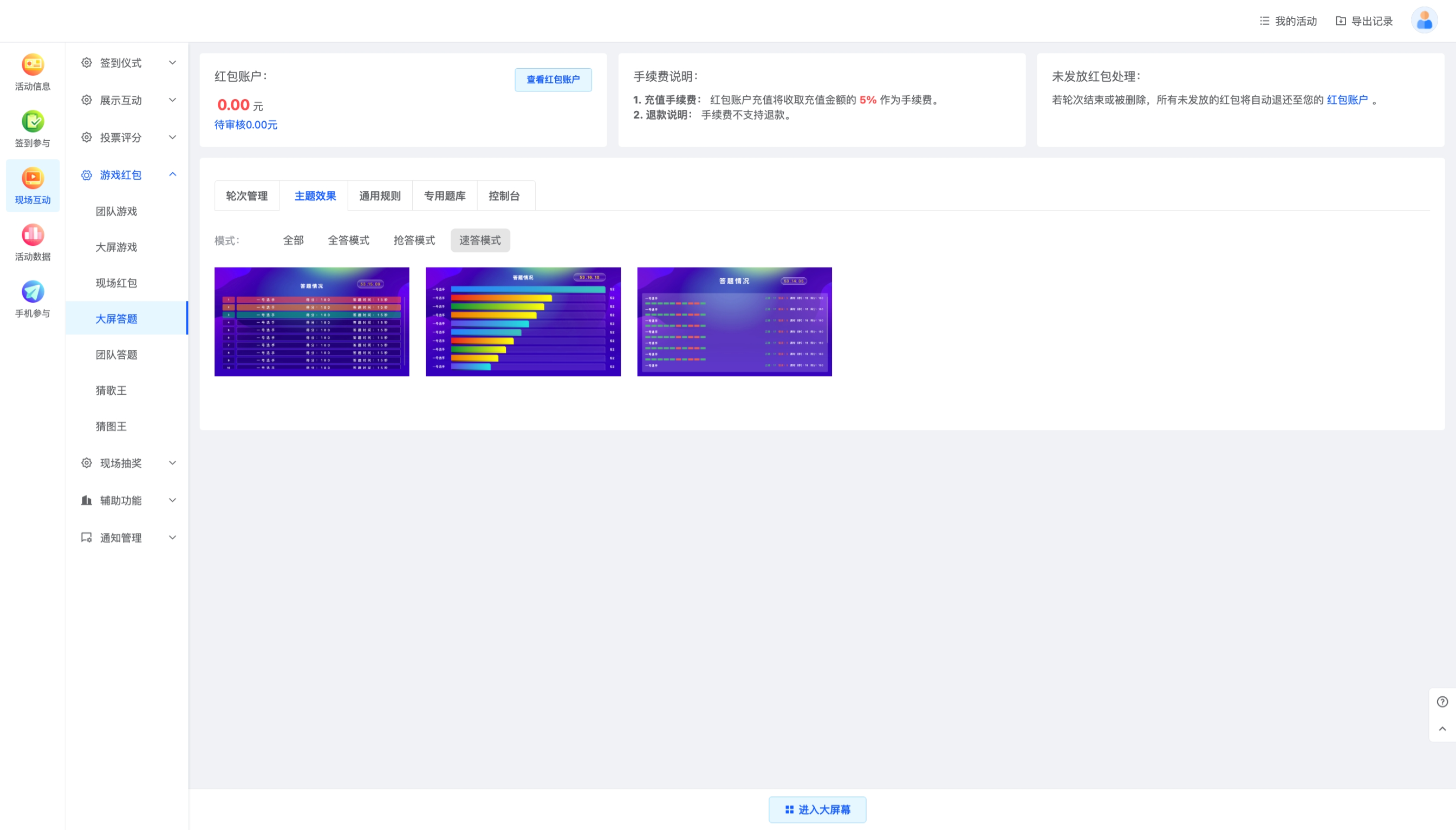
Task: Collapse the 游戏红包 menu chevron
Action: coord(172,174)
